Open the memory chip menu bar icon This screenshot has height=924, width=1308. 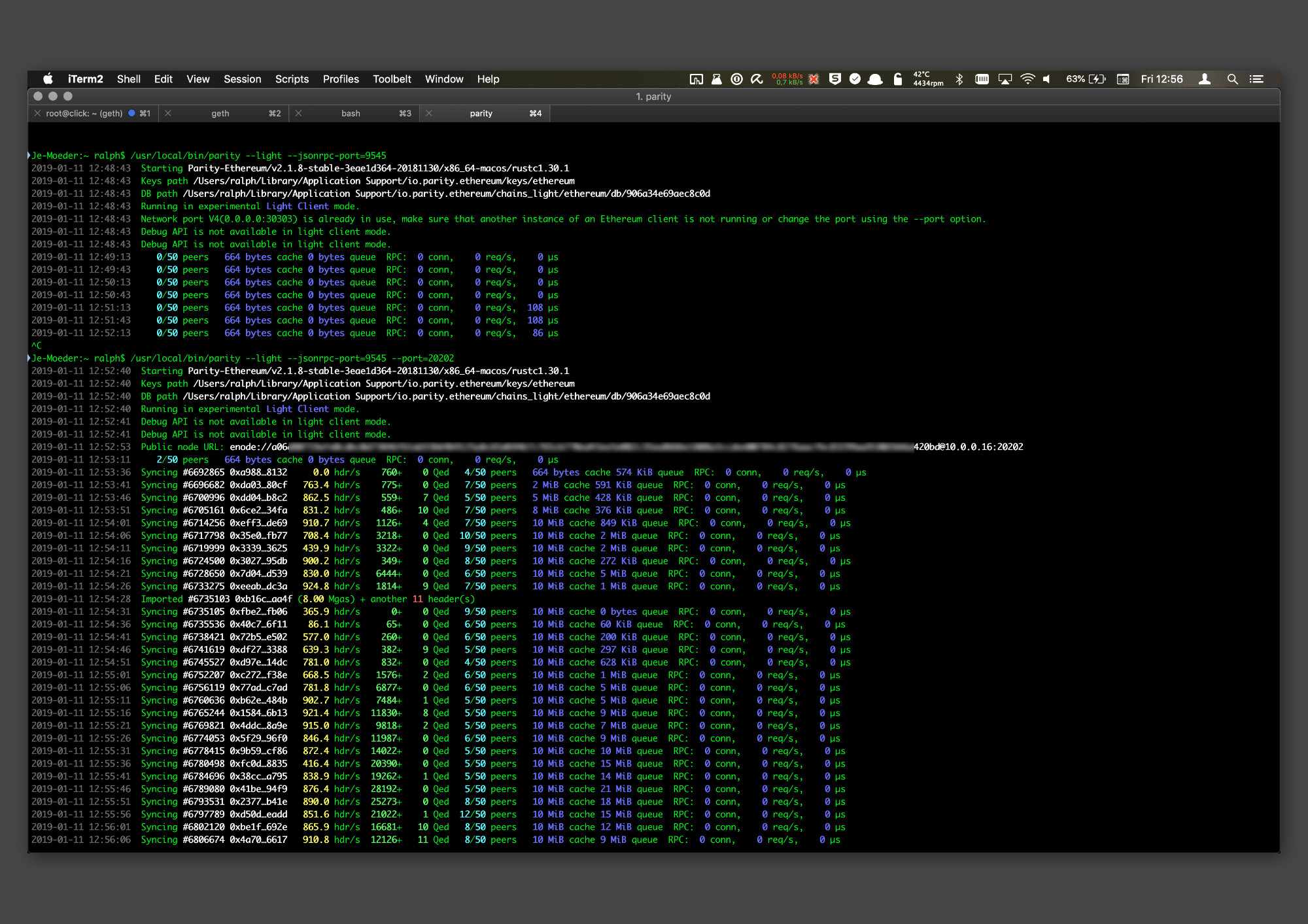(982, 79)
